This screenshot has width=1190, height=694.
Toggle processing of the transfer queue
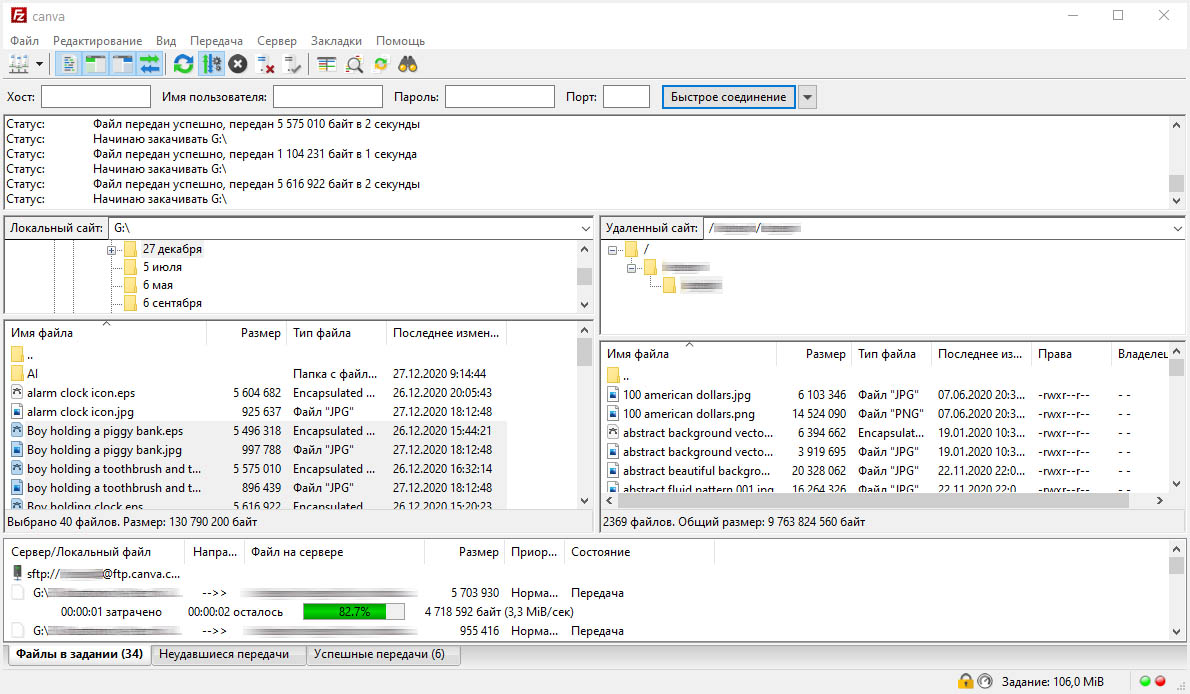pos(211,64)
